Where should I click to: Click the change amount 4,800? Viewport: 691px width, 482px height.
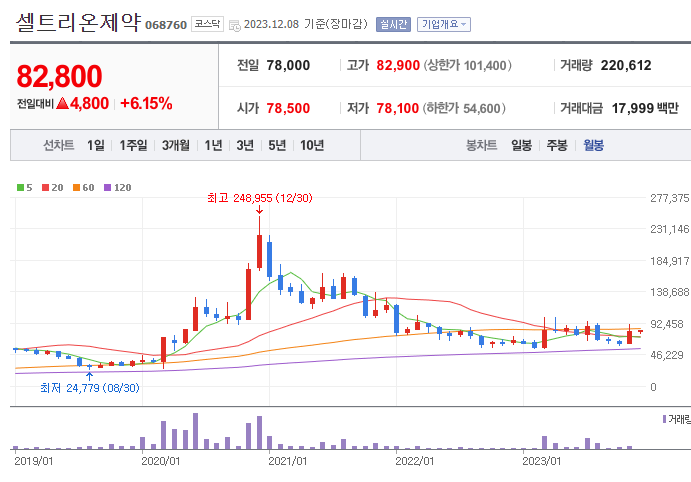89,104
